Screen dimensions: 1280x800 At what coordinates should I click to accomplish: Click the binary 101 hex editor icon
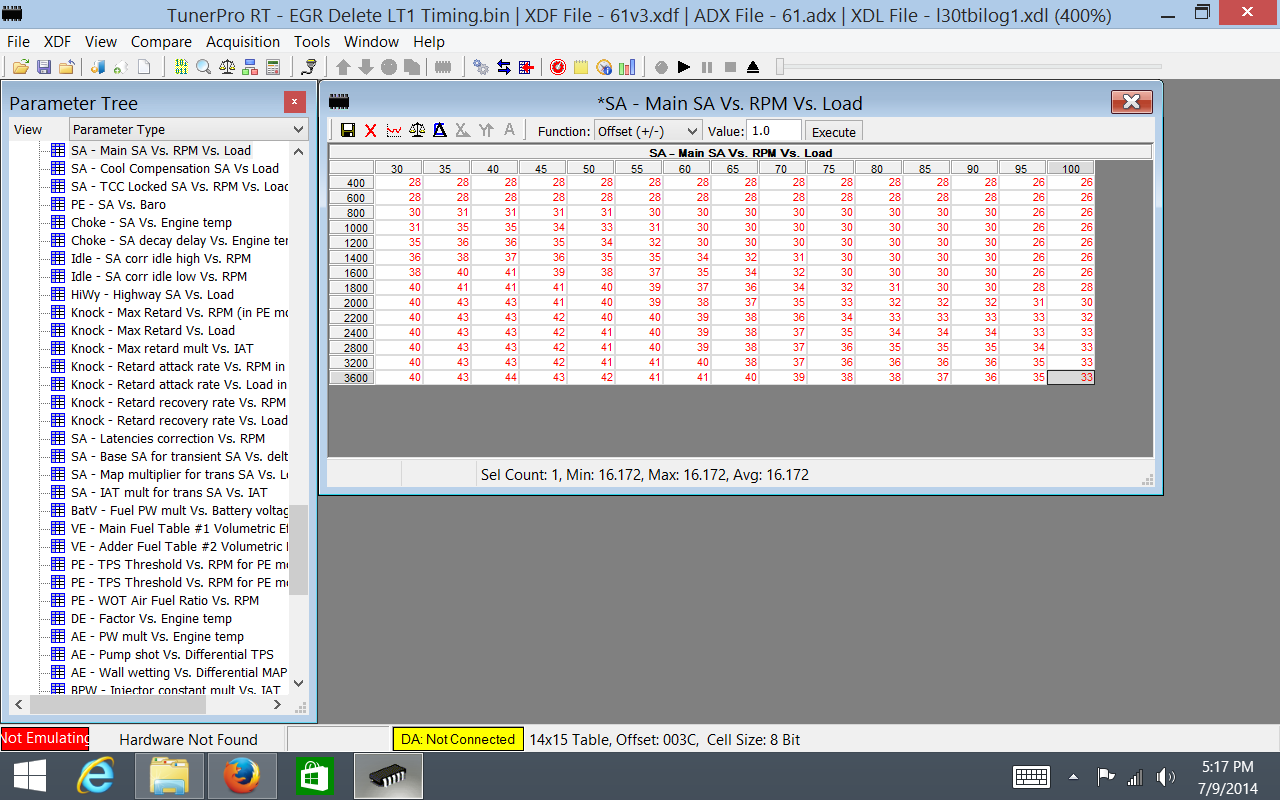coord(181,67)
